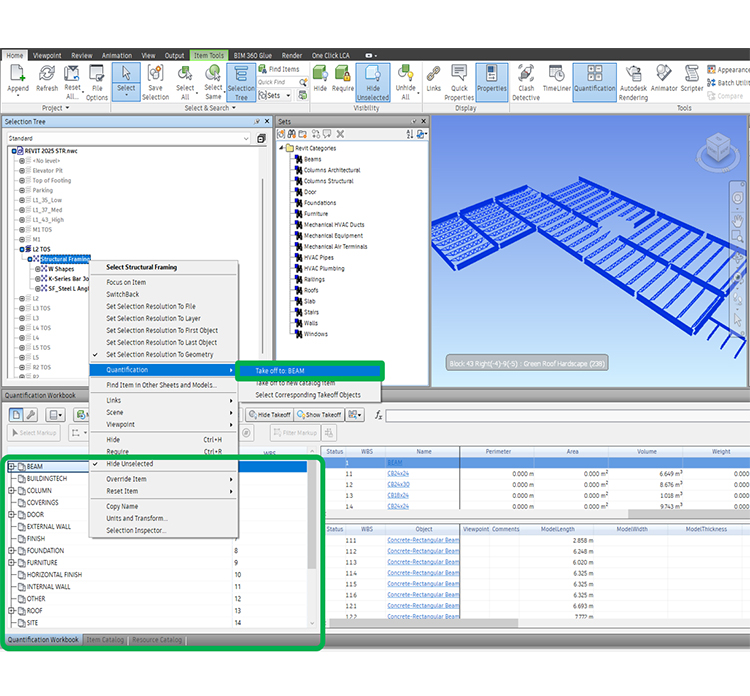The image size is (750, 696).
Task: Open the Override Item submenu
Action: pos(163,479)
